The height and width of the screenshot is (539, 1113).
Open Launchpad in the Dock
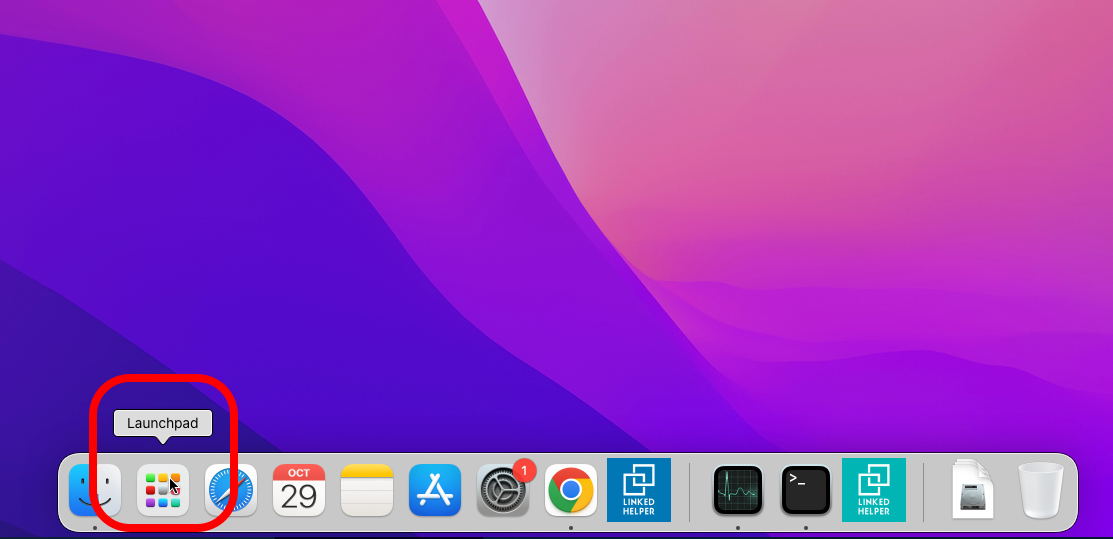click(x=163, y=490)
